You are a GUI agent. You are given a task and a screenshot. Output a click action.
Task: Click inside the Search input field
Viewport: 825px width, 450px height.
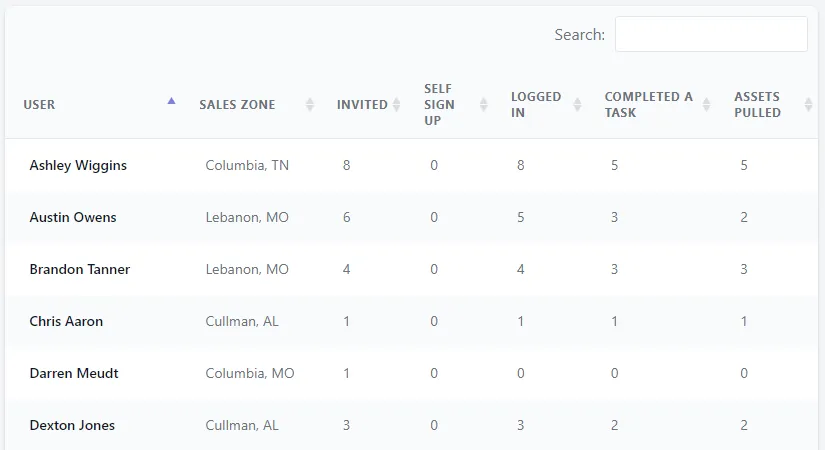coord(710,34)
